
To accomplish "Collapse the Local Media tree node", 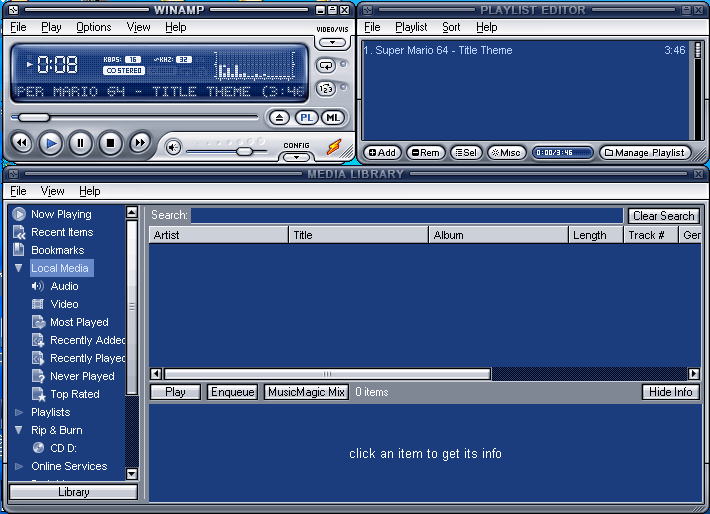I will pyautogui.click(x=19, y=268).
